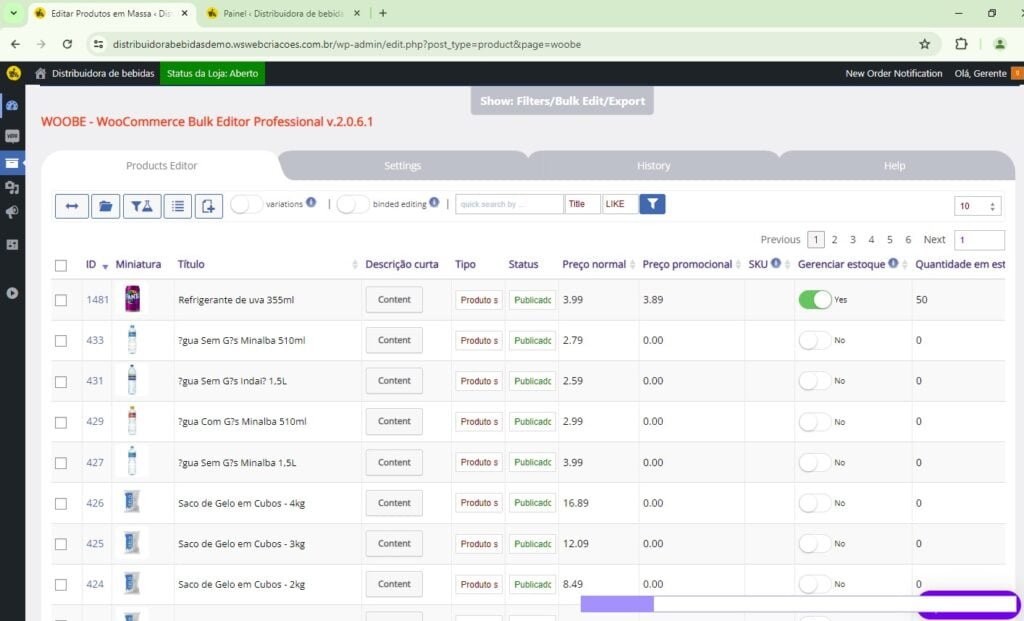Open the Tipo dropdown for product 427
This screenshot has width=1024, height=621.
click(479, 463)
